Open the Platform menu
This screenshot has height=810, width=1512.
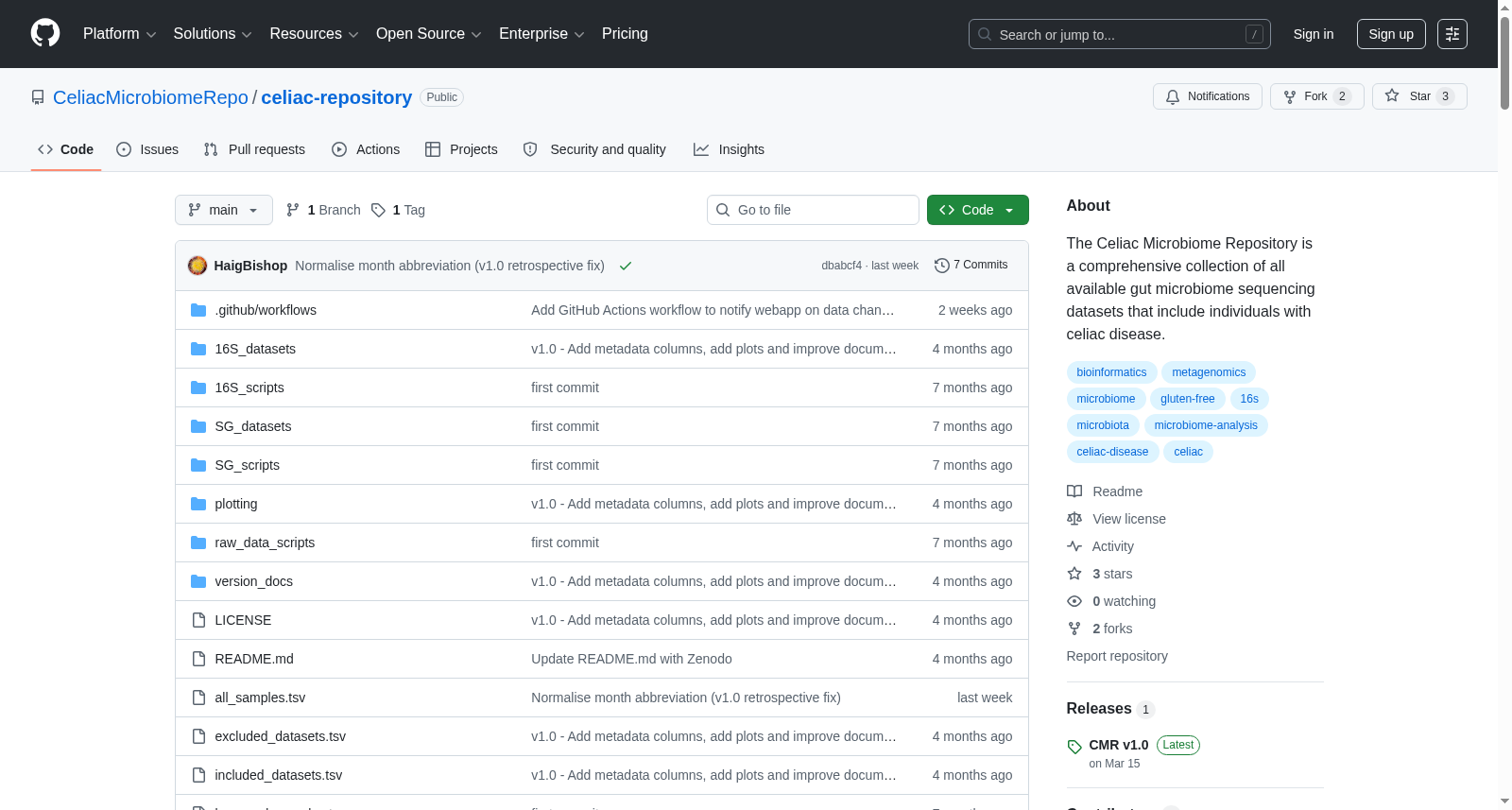pos(120,34)
